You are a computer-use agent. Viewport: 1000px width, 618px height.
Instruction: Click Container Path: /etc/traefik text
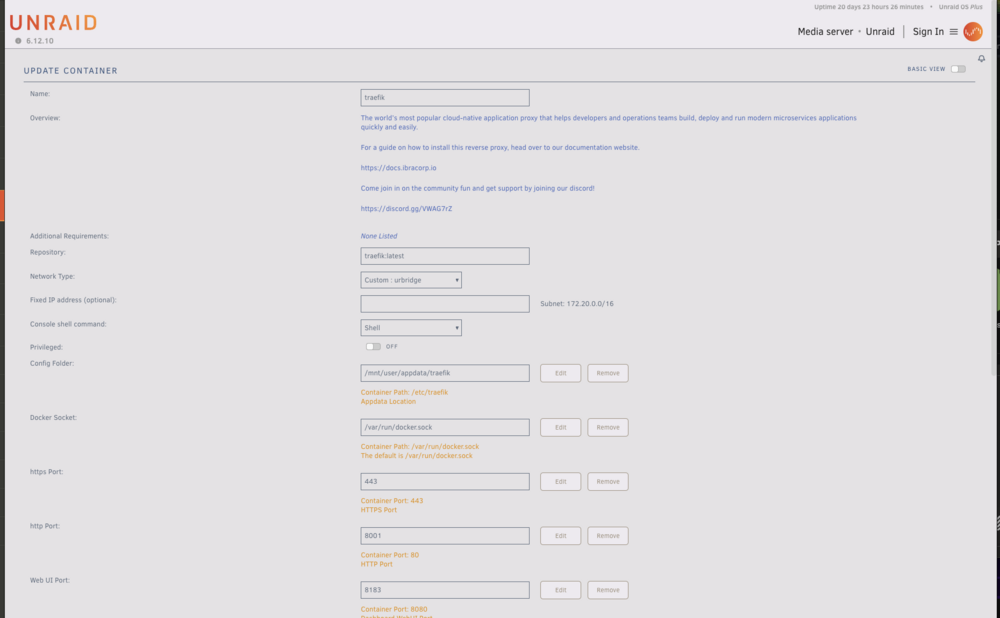[404, 392]
